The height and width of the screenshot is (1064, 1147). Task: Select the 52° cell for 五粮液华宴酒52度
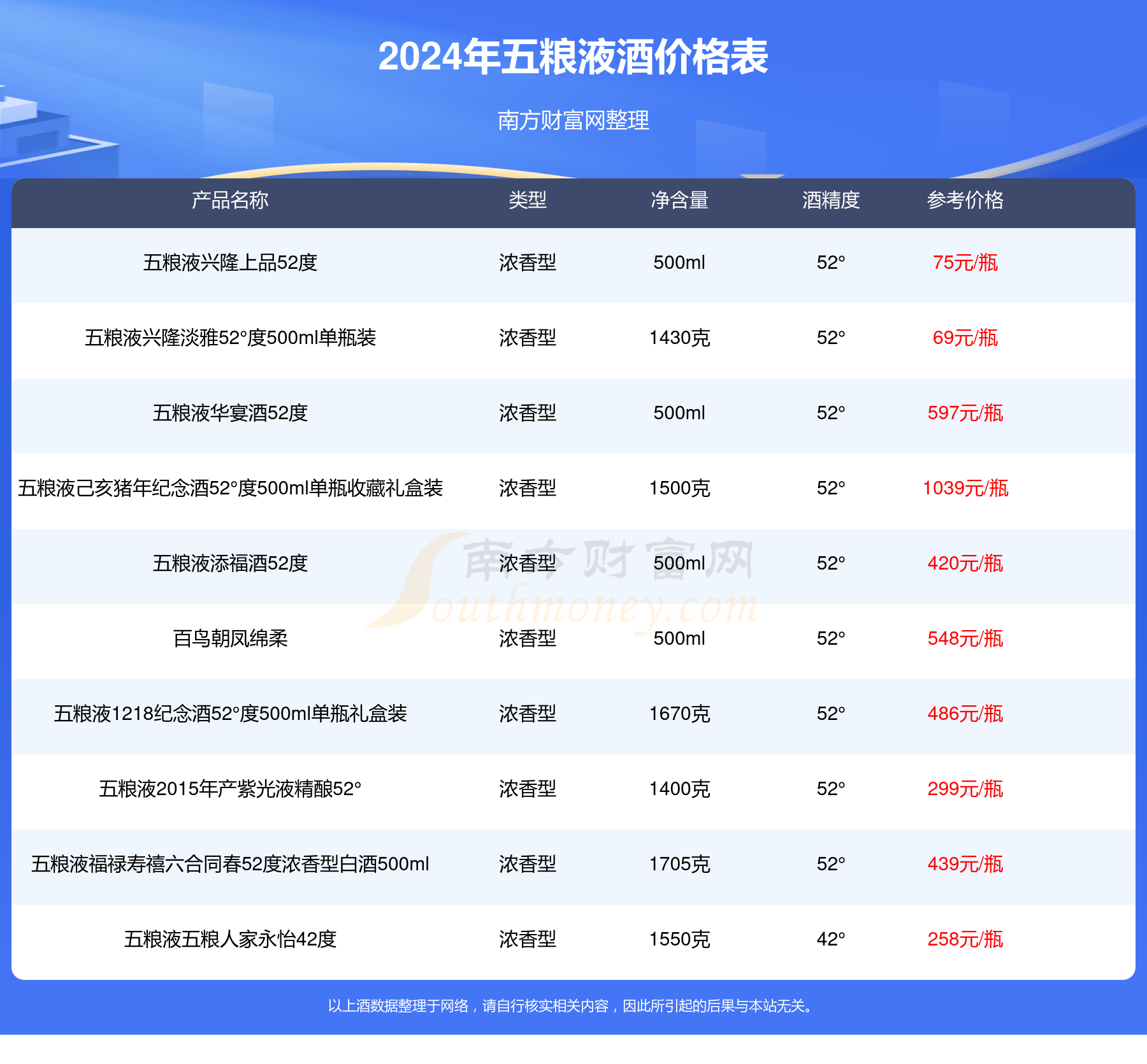coord(831,413)
